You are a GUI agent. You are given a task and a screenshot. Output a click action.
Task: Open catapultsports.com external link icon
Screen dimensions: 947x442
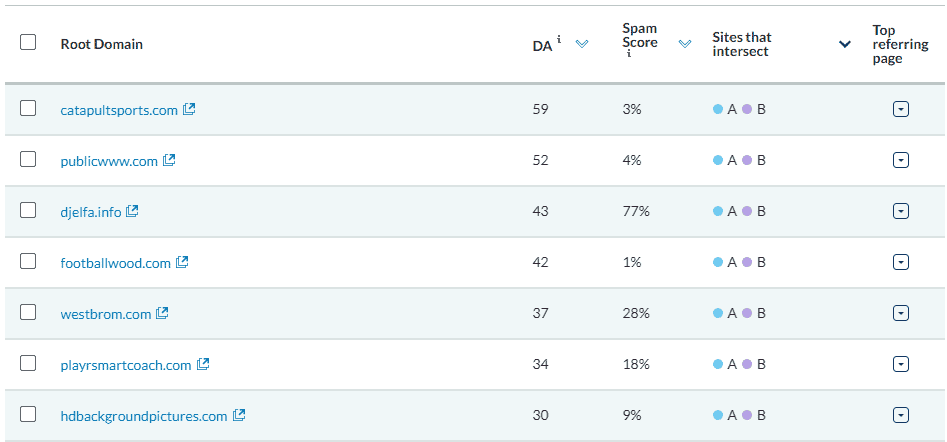[x=189, y=109]
